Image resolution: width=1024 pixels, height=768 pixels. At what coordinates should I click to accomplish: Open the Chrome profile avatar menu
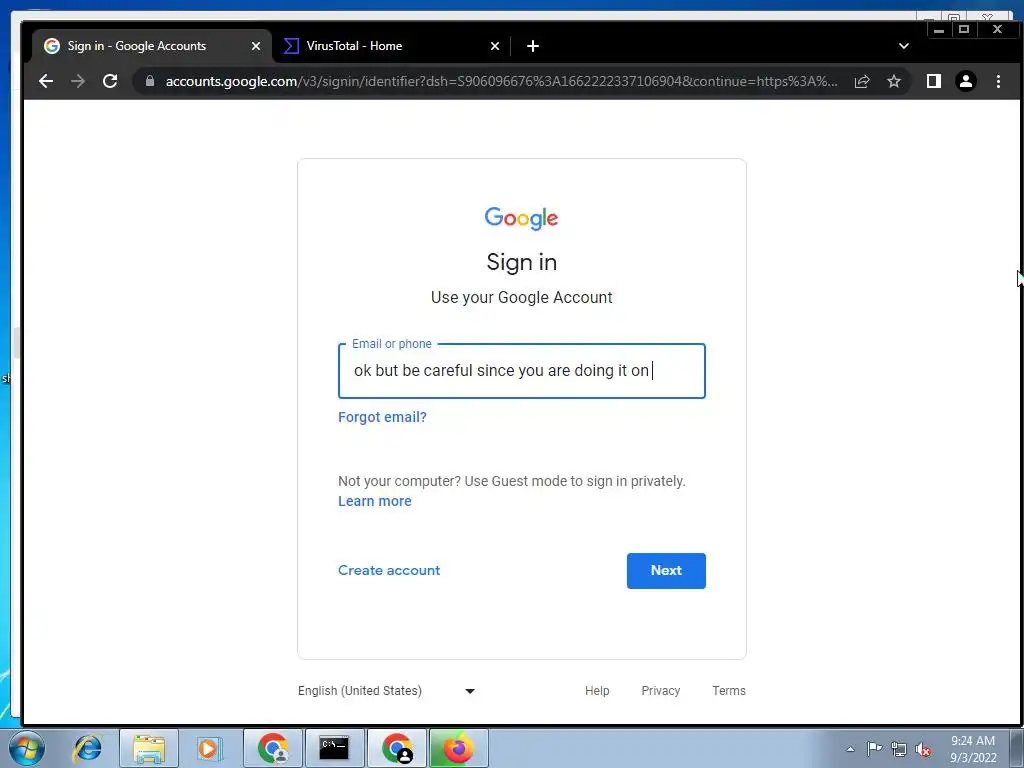tap(966, 81)
